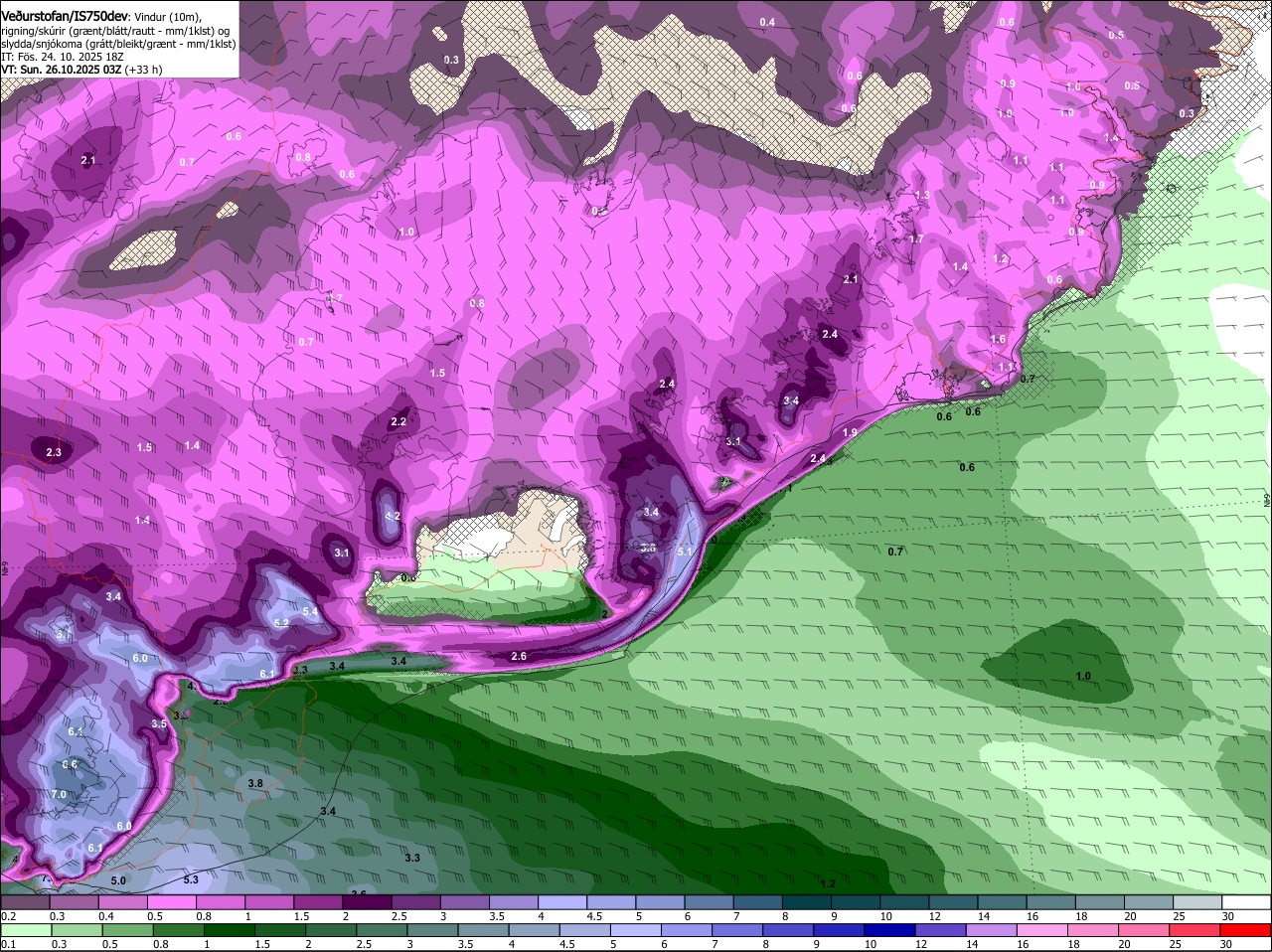1272x952 pixels.
Task: Click the 30 label on the bottom legend row
Action: click(1227, 944)
